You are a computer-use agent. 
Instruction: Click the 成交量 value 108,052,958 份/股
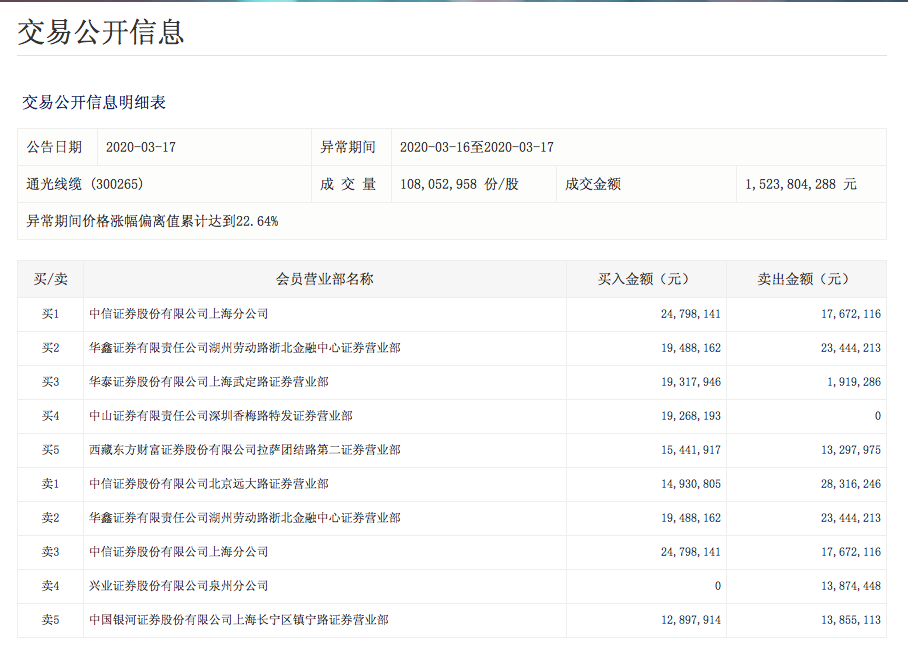pos(459,184)
